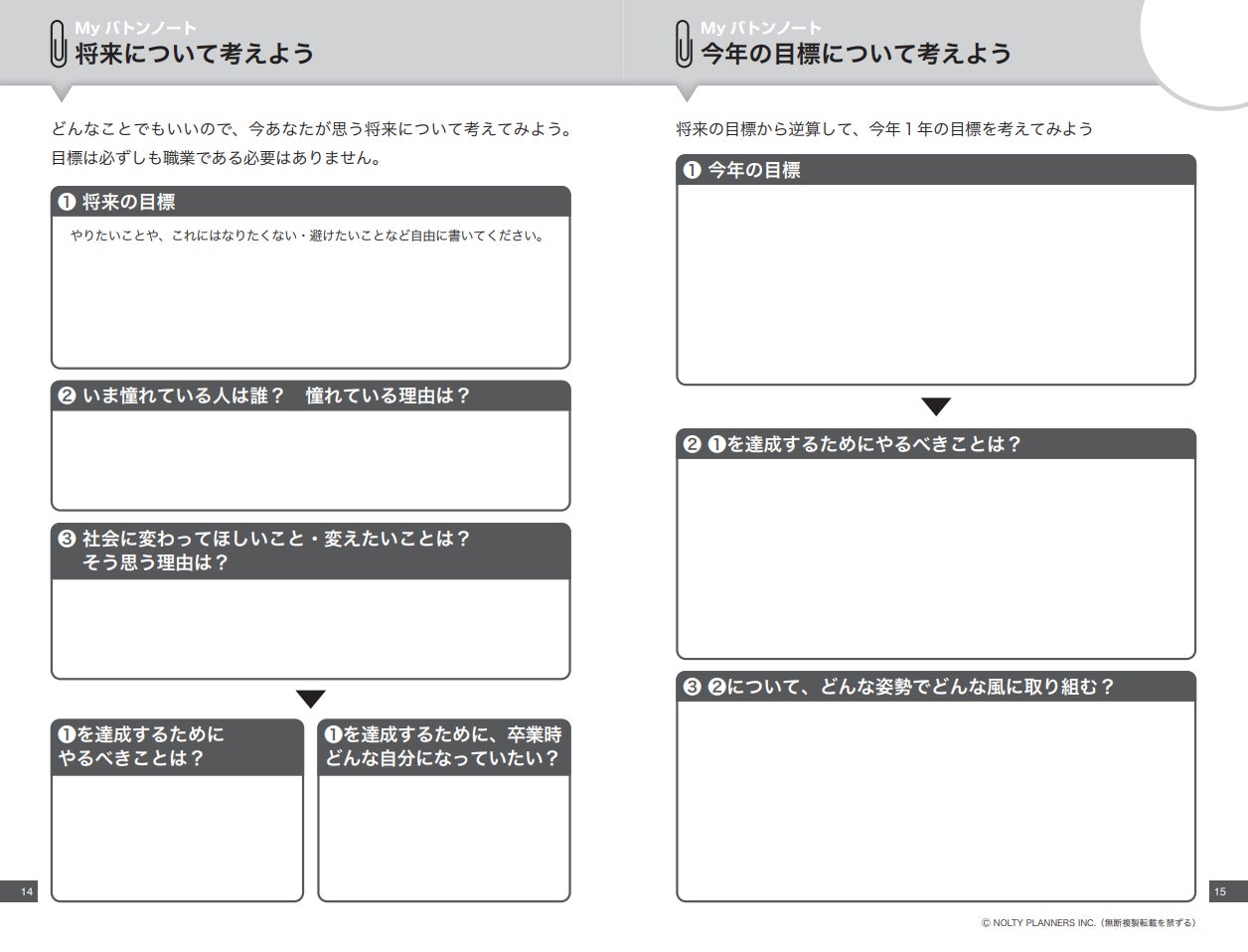Click the empty box under やるべきことは？ on left page

click(177, 838)
